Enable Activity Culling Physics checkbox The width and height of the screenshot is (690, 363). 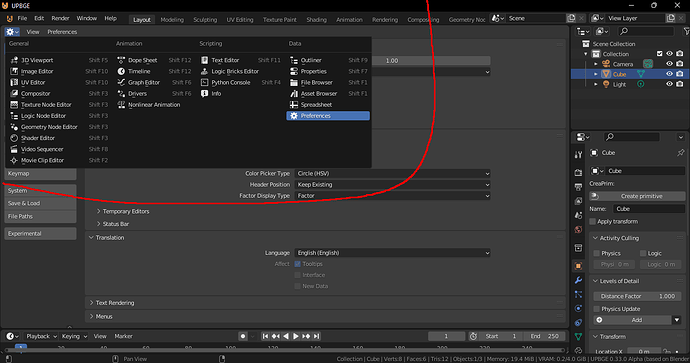pos(597,253)
